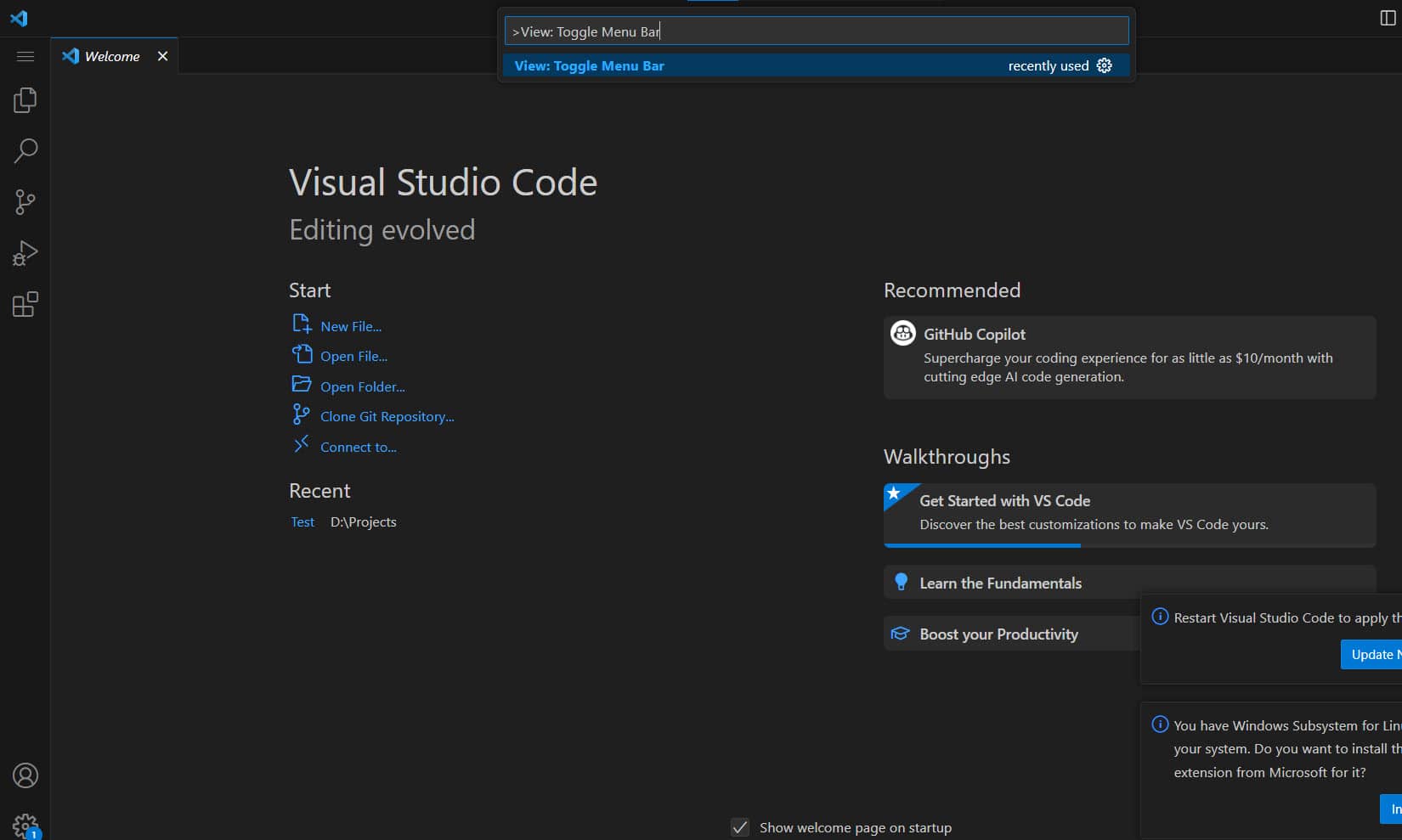Screen dimensions: 1402x840
Task: Click the Open File icon
Action: click(302, 353)
